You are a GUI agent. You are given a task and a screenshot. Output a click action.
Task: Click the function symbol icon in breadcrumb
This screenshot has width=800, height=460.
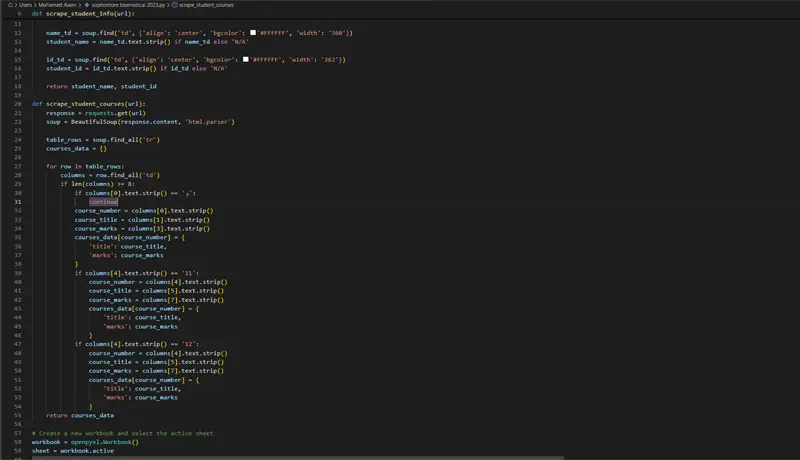pos(174,5)
